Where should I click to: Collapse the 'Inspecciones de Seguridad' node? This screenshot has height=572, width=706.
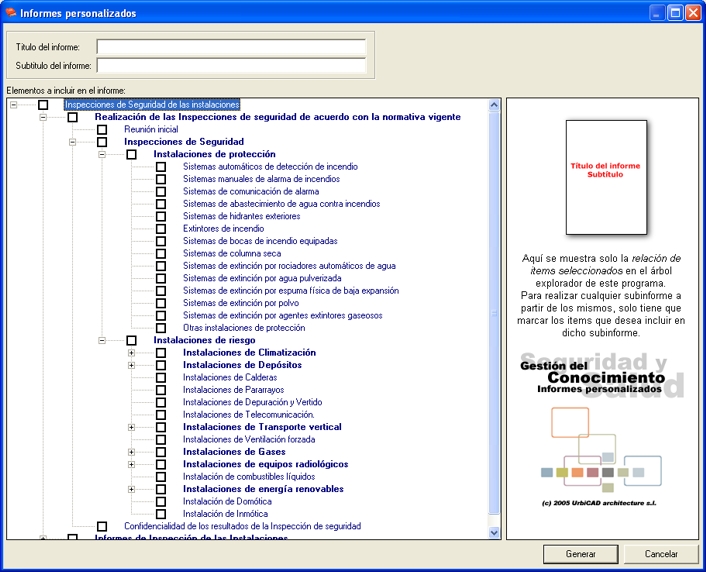tap(72, 142)
